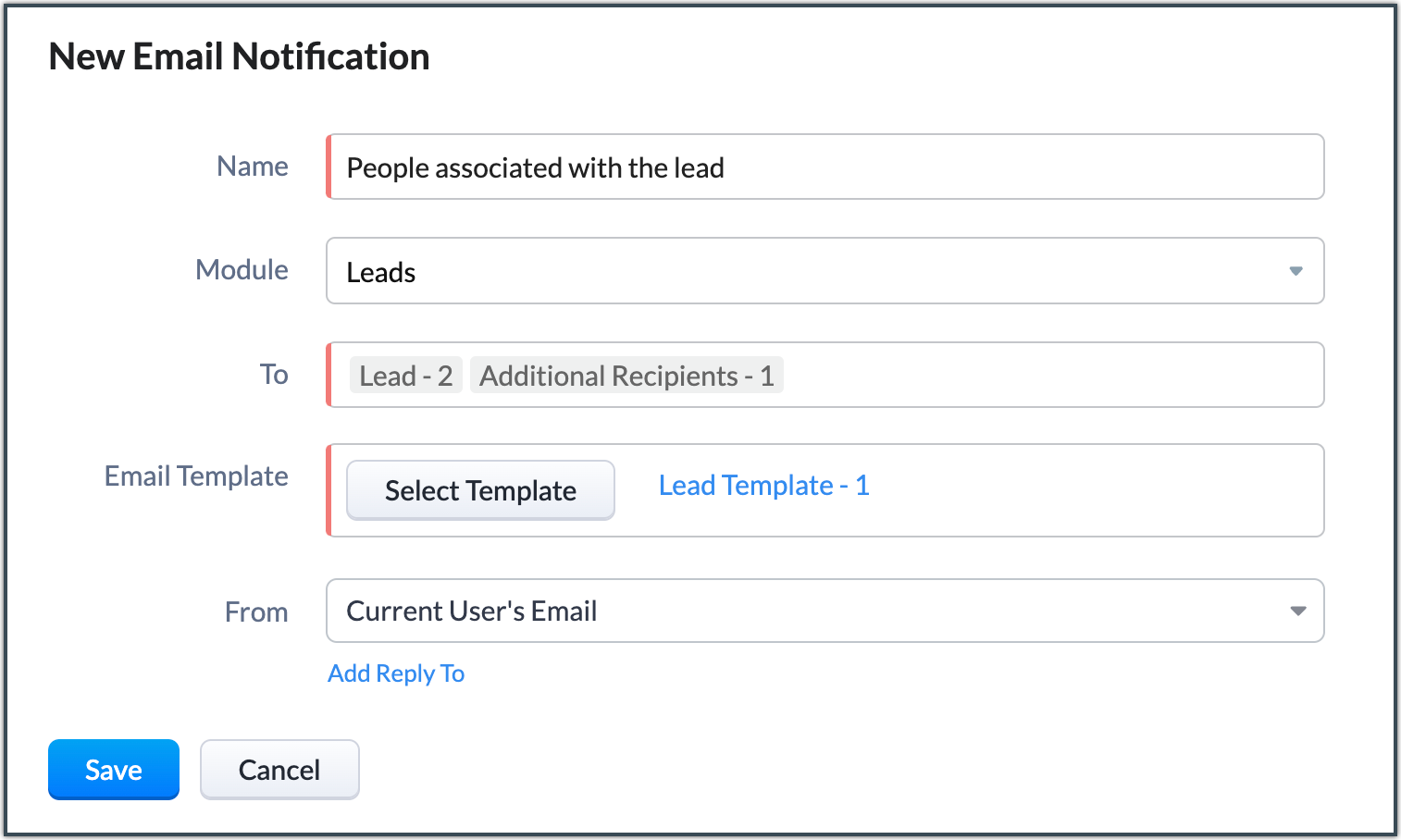Click the Name field label
The width and height of the screenshot is (1401, 840).
(253, 167)
